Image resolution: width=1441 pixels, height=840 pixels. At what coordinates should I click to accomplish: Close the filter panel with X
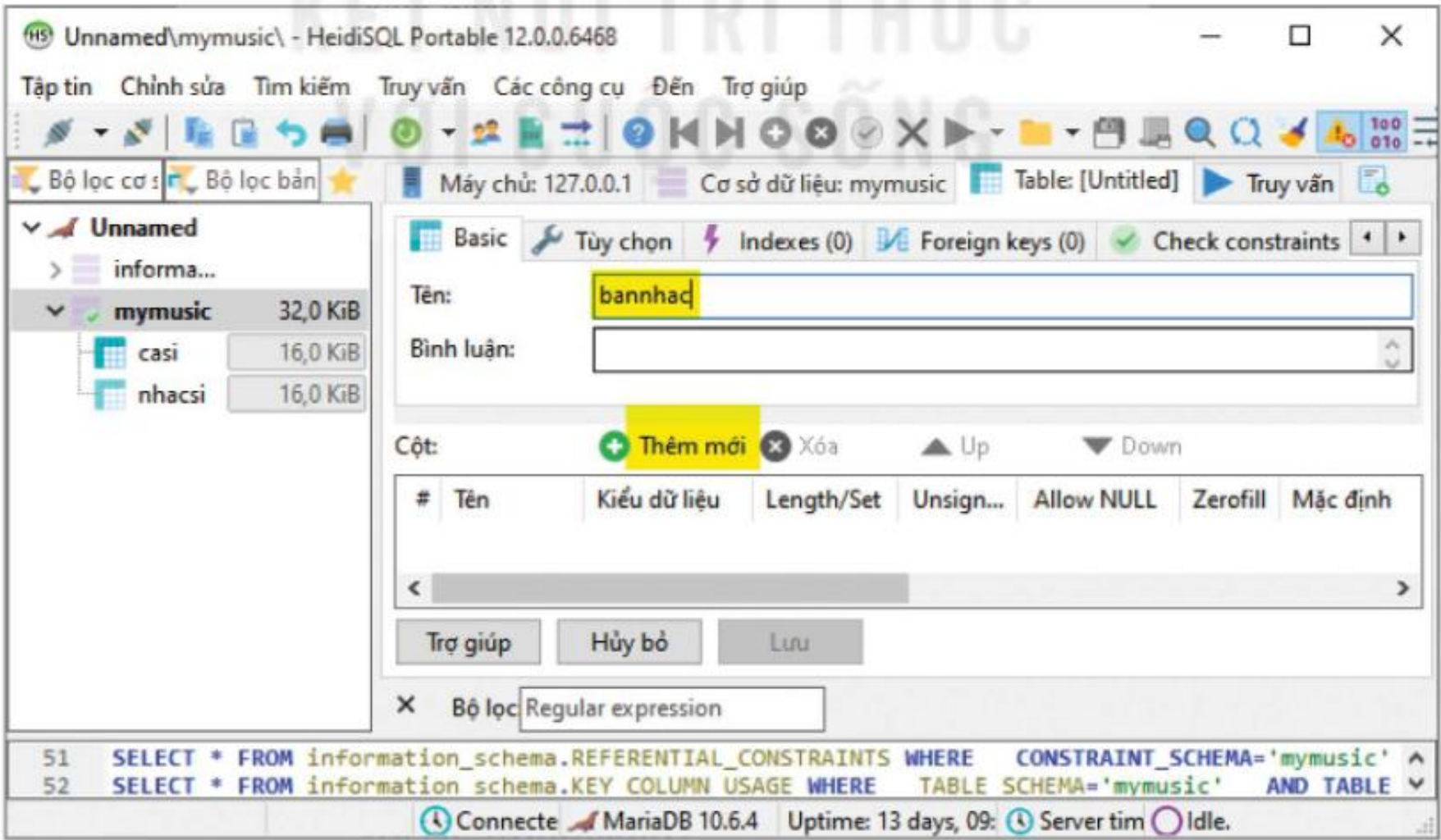[405, 705]
